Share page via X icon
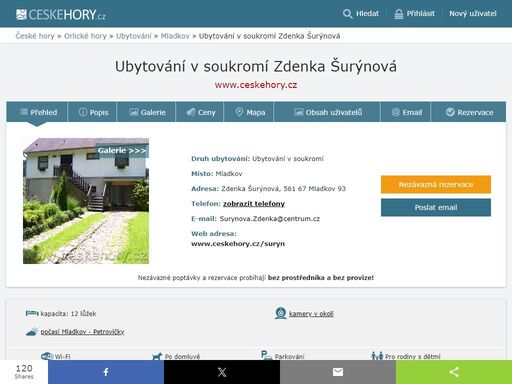The height and width of the screenshot is (384, 512). (x=222, y=372)
